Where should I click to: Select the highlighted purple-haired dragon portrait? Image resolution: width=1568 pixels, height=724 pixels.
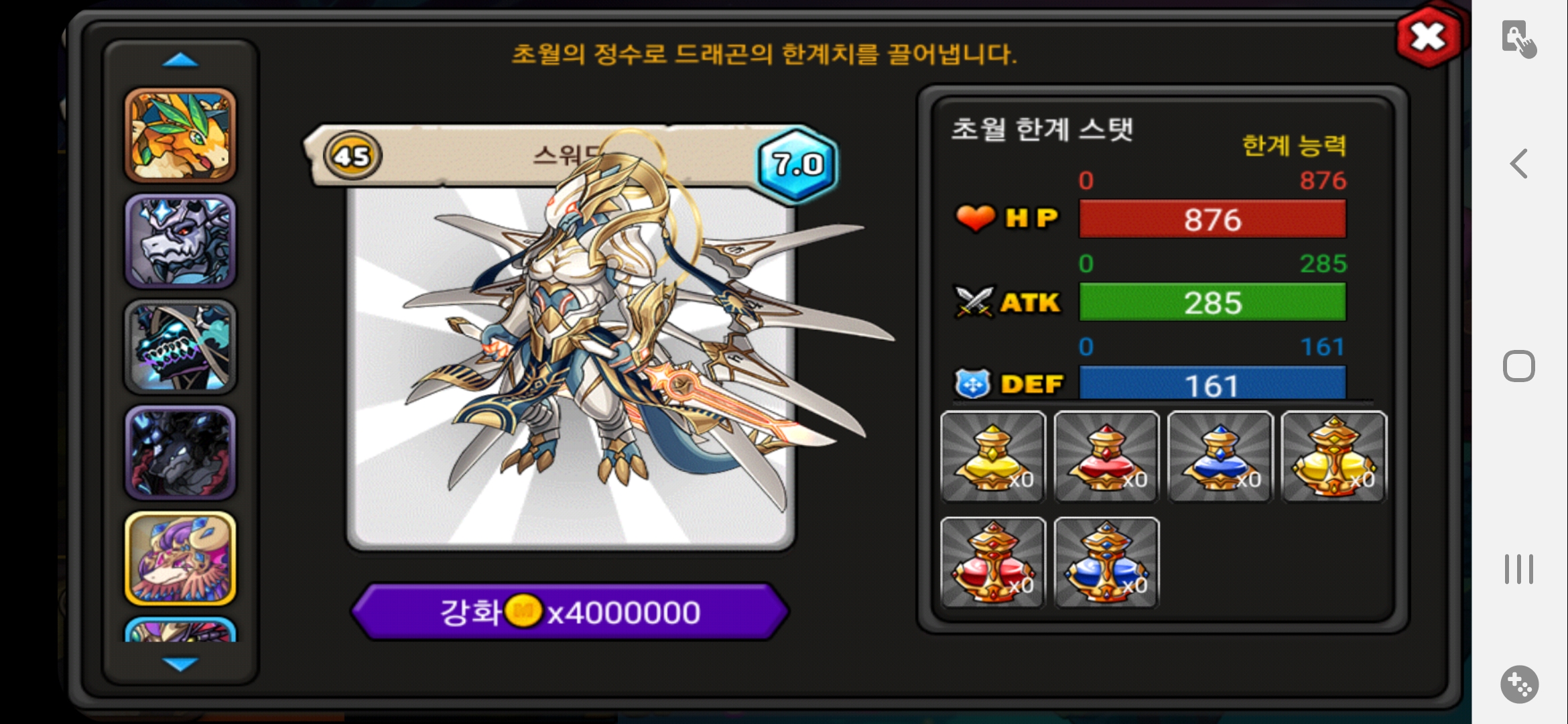pyautogui.click(x=180, y=559)
